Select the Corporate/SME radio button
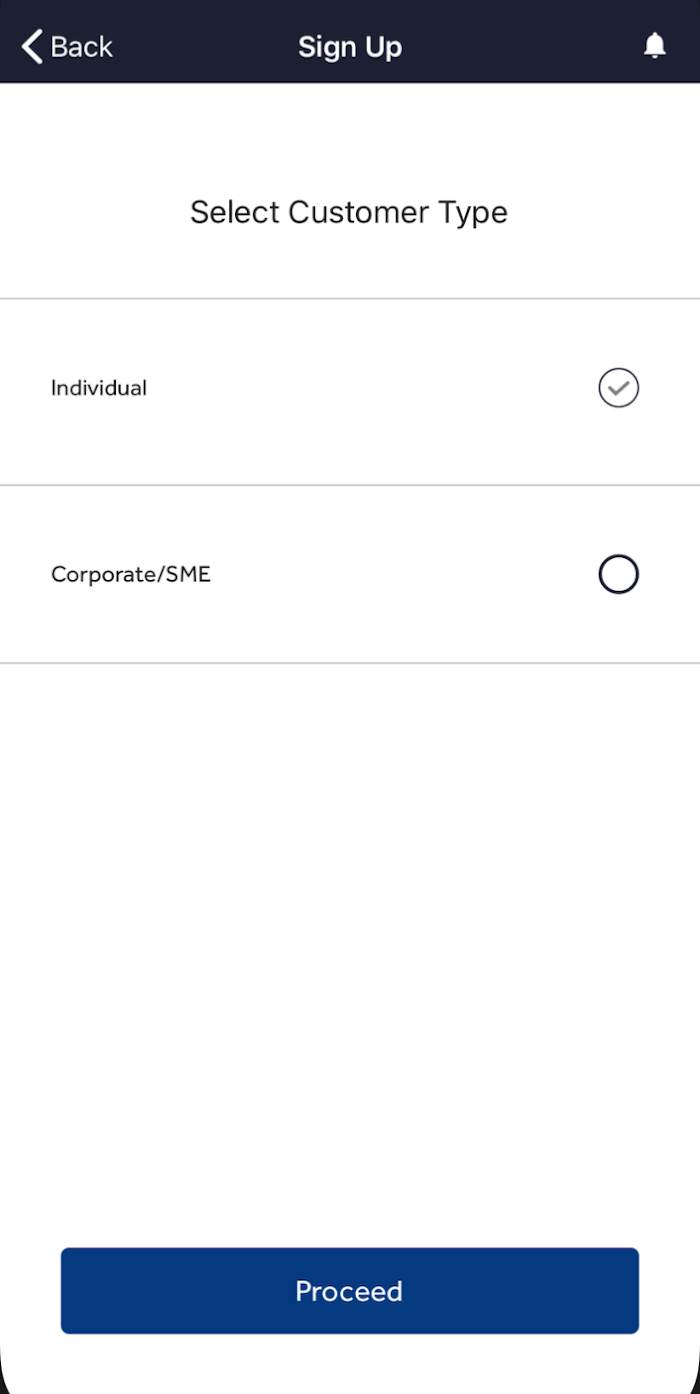Viewport: 700px width, 1394px height. coord(618,574)
